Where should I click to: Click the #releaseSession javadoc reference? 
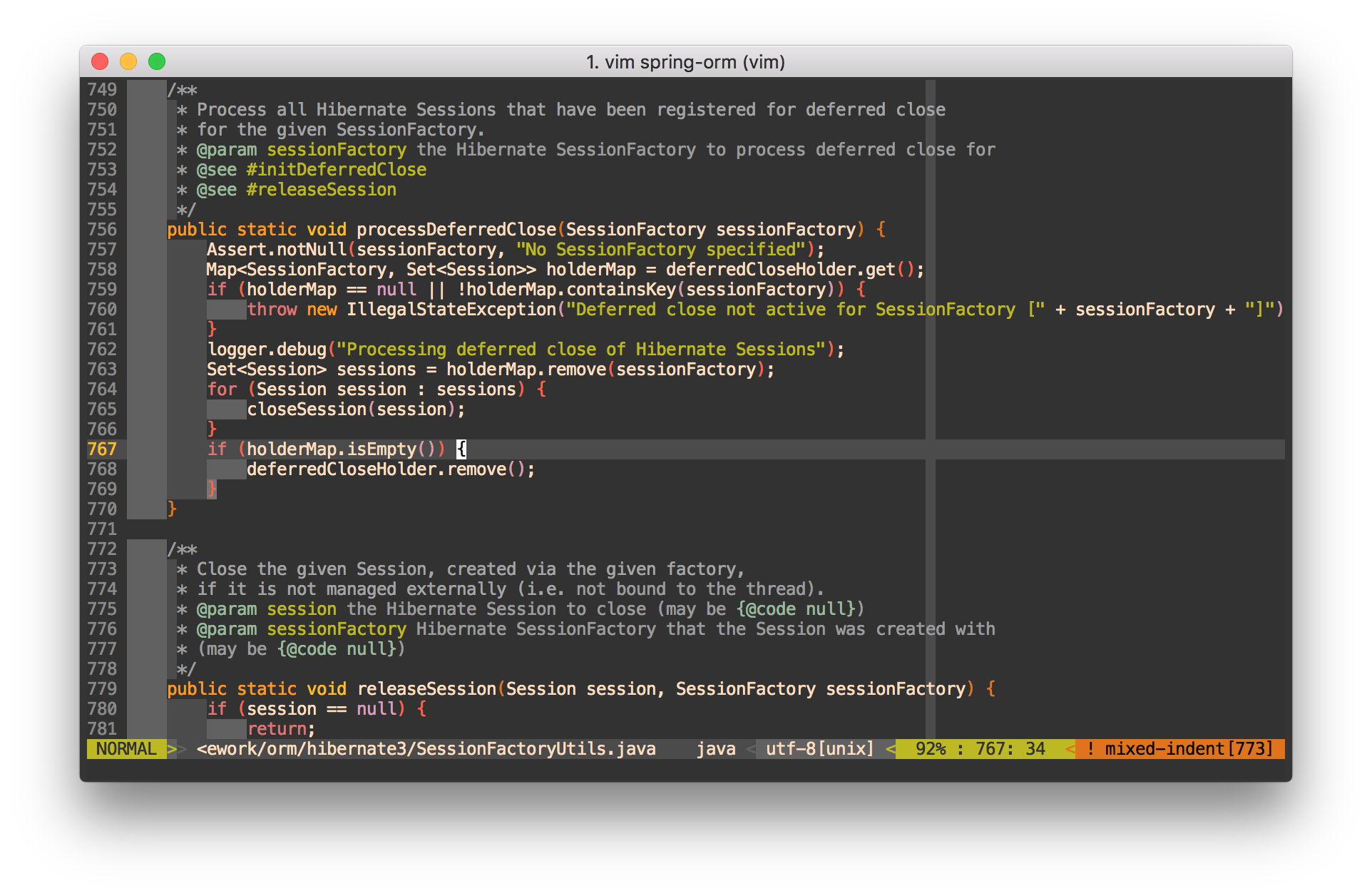tap(321, 190)
